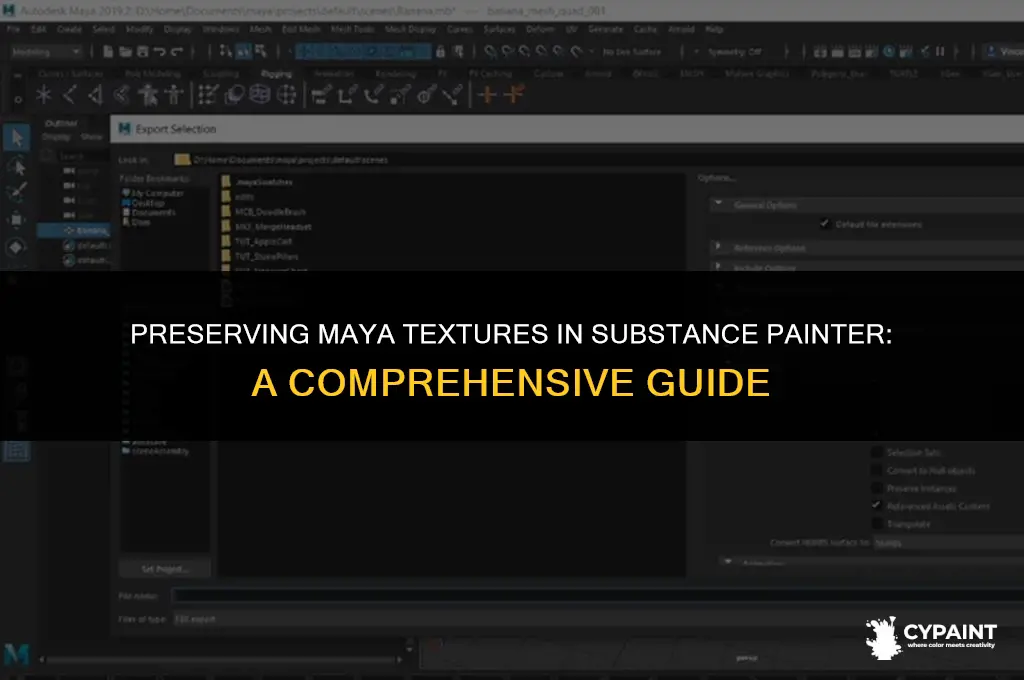Activate the Lasso Select tool in toolbox
This screenshot has width=1024, height=680.
click(17, 167)
